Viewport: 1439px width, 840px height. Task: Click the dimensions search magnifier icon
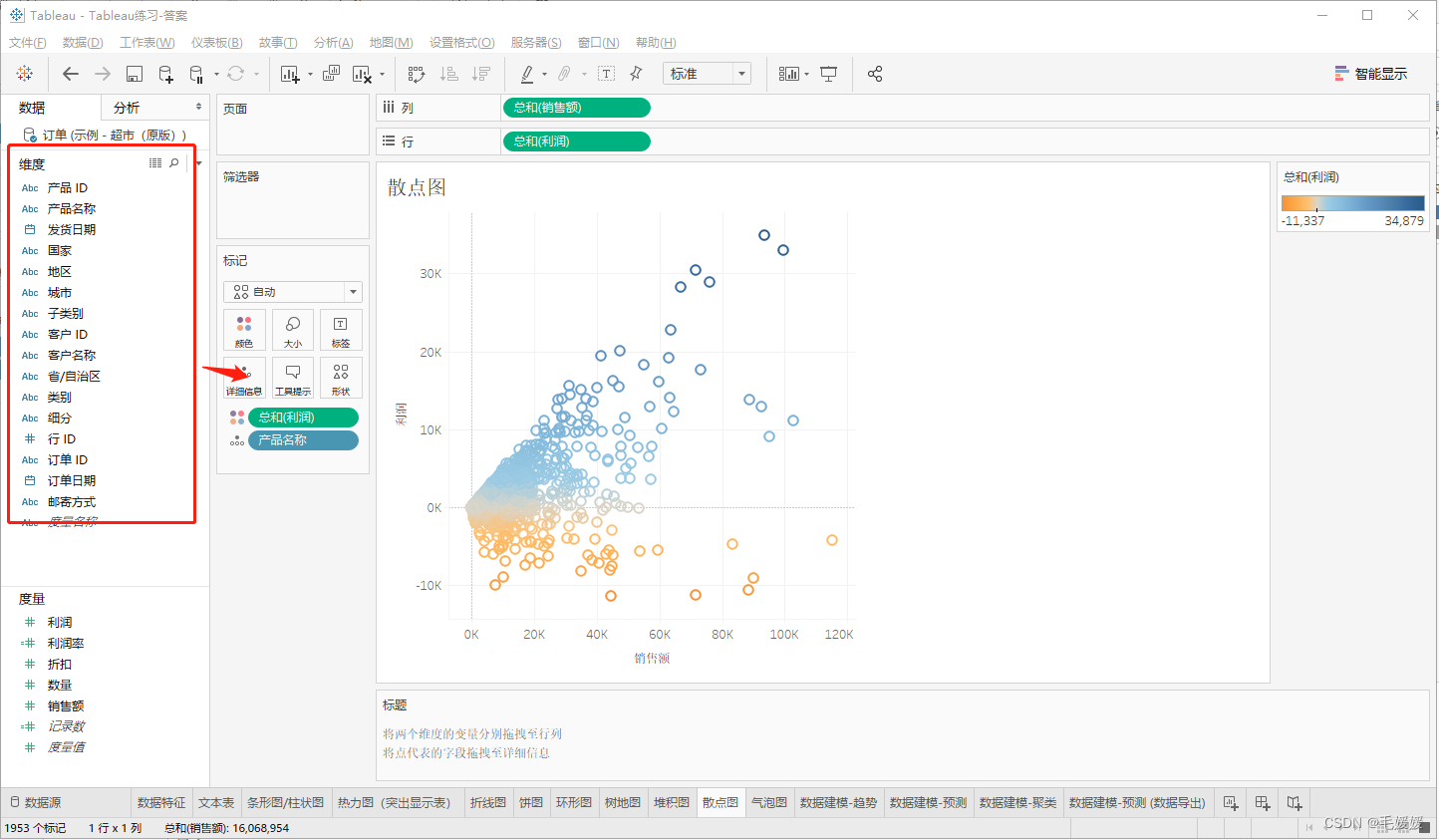click(174, 162)
